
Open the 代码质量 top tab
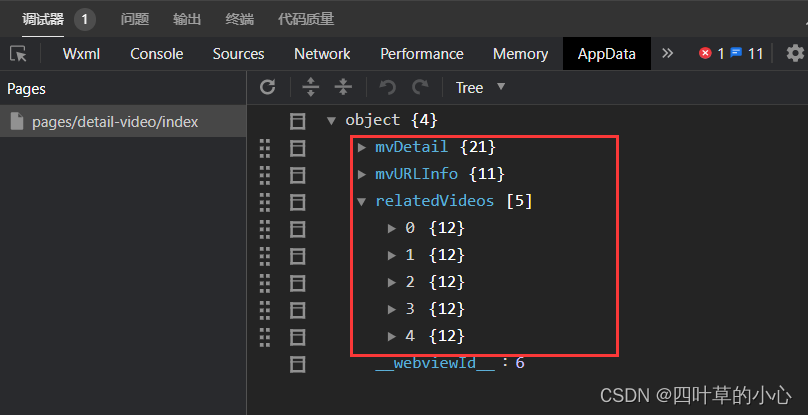(306, 20)
